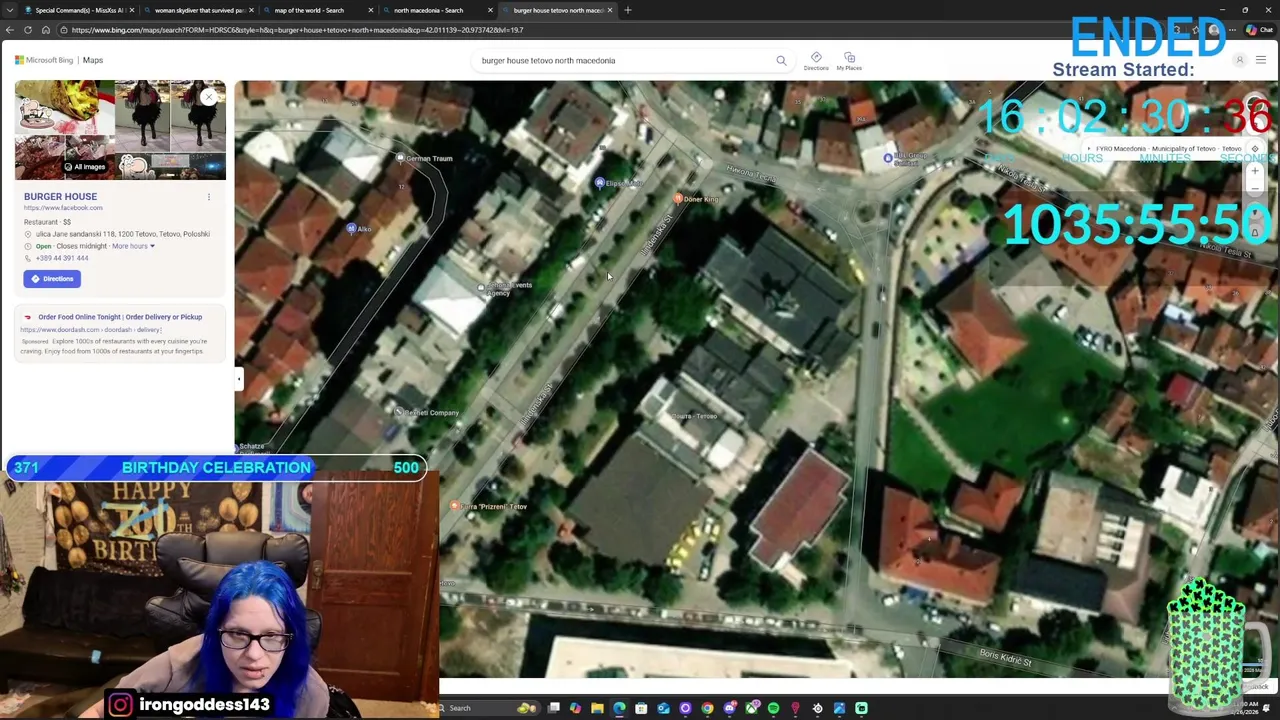The width and height of the screenshot is (1280, 720).
Task: Click the Elisa map marker
Action: [599, 183]
